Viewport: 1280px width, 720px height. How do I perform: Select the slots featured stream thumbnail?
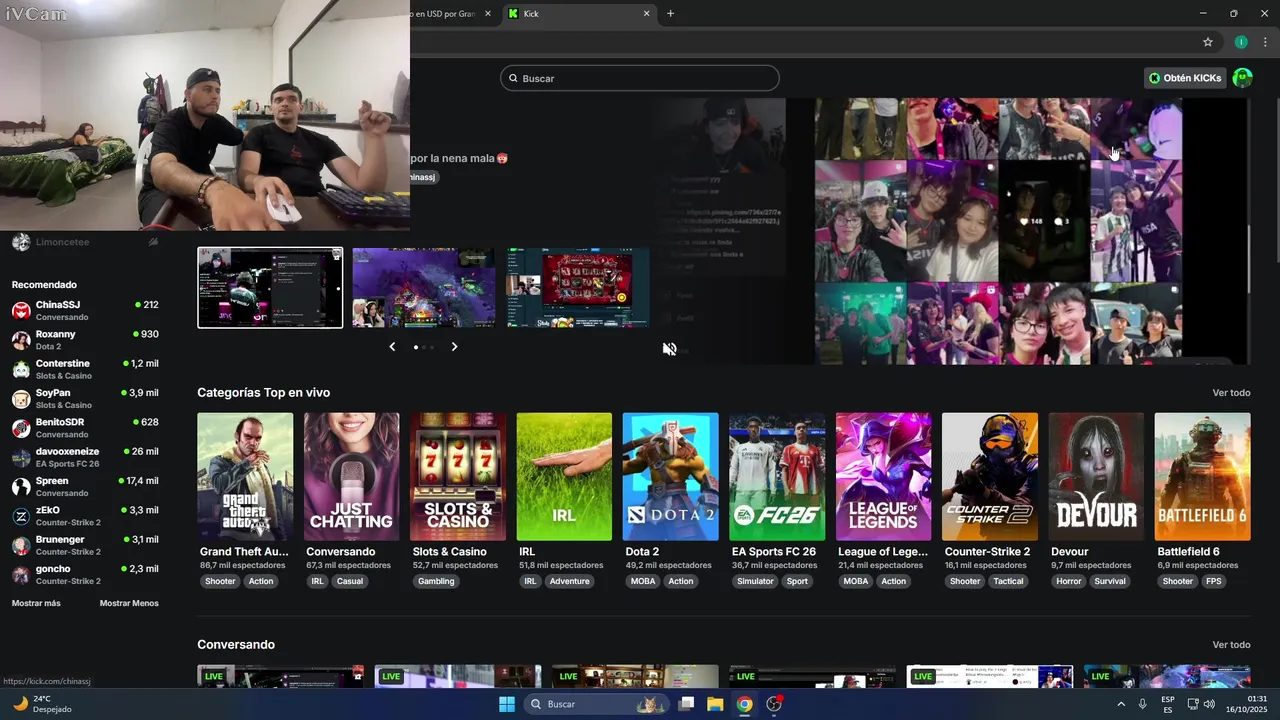(x=578, y=287)
